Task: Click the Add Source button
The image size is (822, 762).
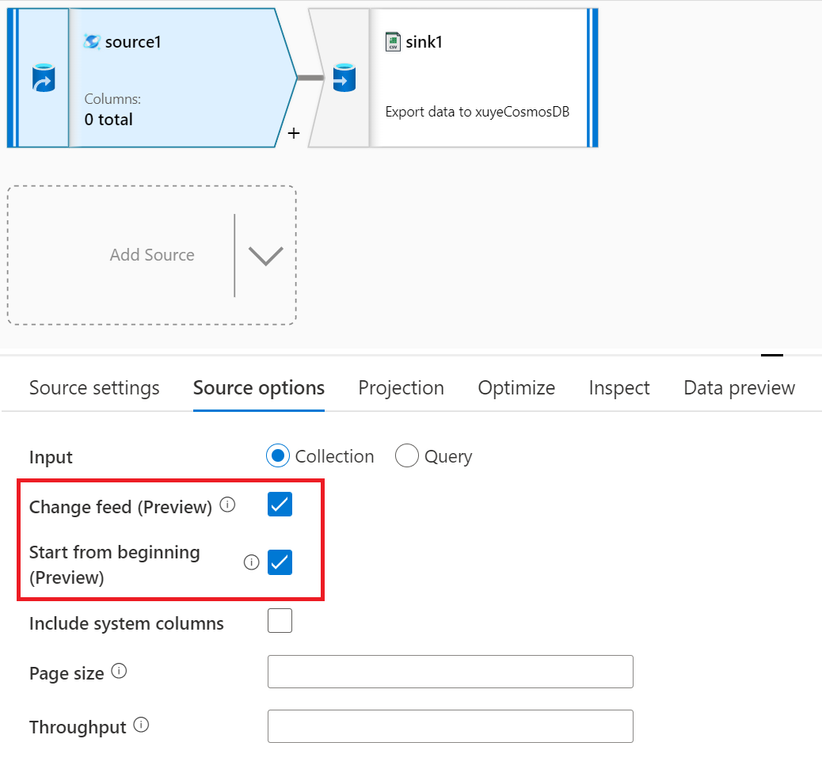Action: pyautogui.click(x=152, y=255)
